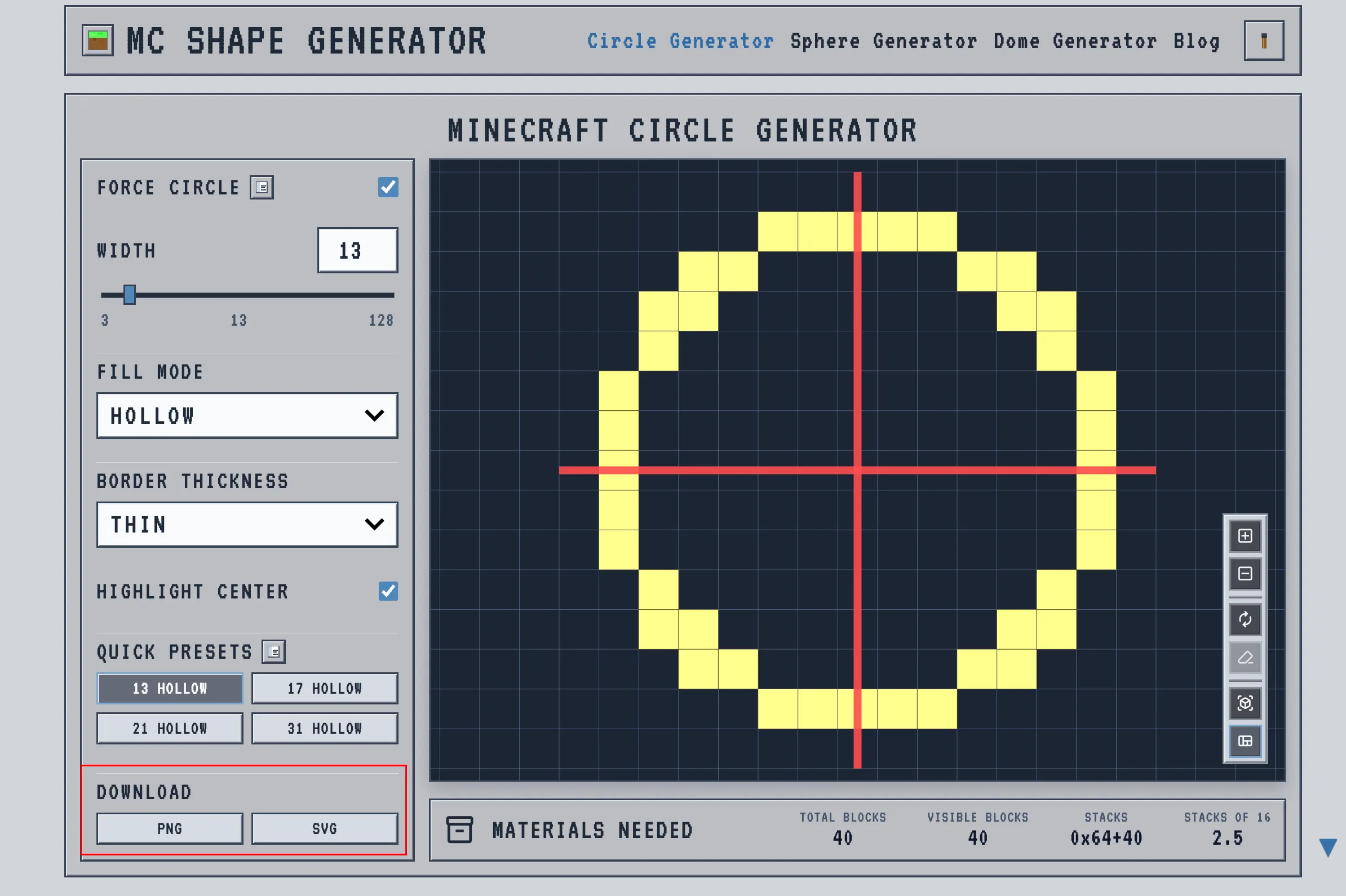
Task: Open the Blog link
Action: tap(1196, 41)
